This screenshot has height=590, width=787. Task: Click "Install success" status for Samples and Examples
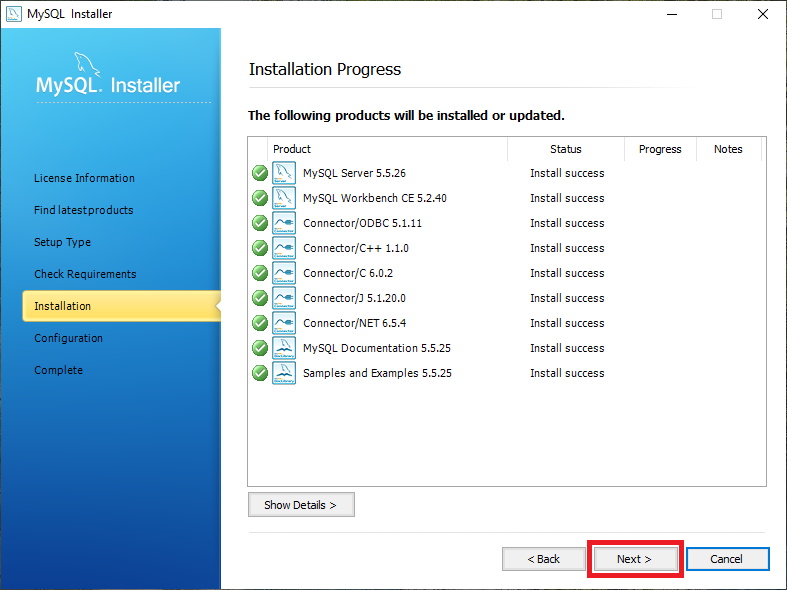pyautogui.click(x=567, y=373)
